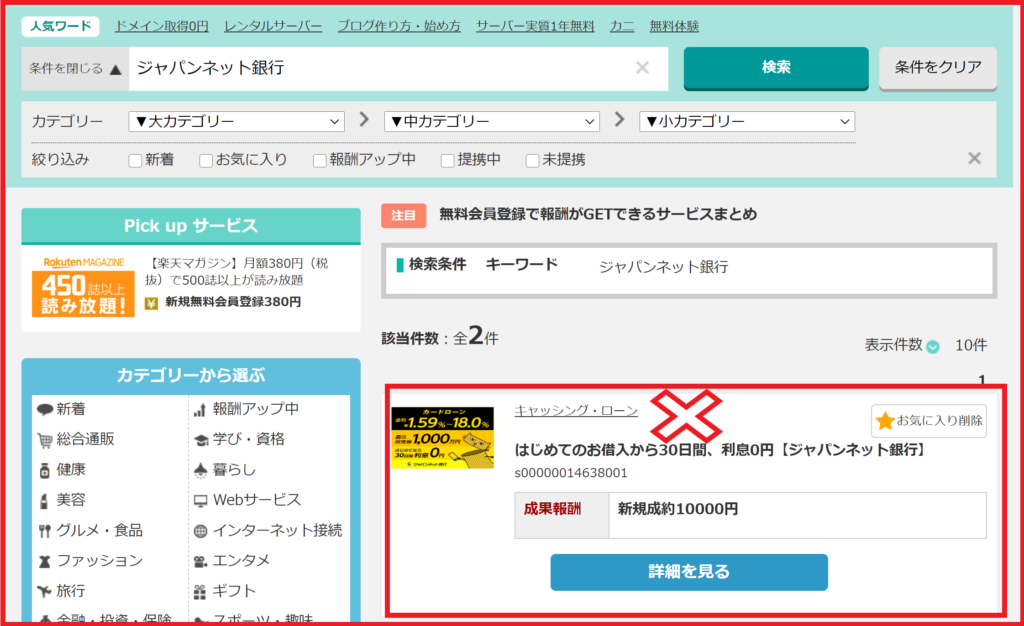Click the 美容 category icon
1024x626 pixels.
click(44, 501)
